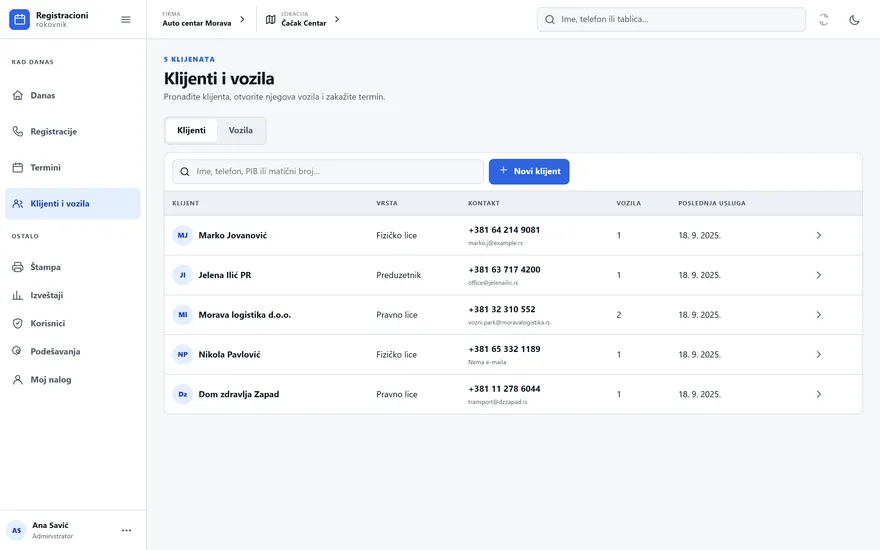880x550 pixels.
Task: Click the MJ avatar of Marko Jovanović
Action: click(x=182, y=235)
